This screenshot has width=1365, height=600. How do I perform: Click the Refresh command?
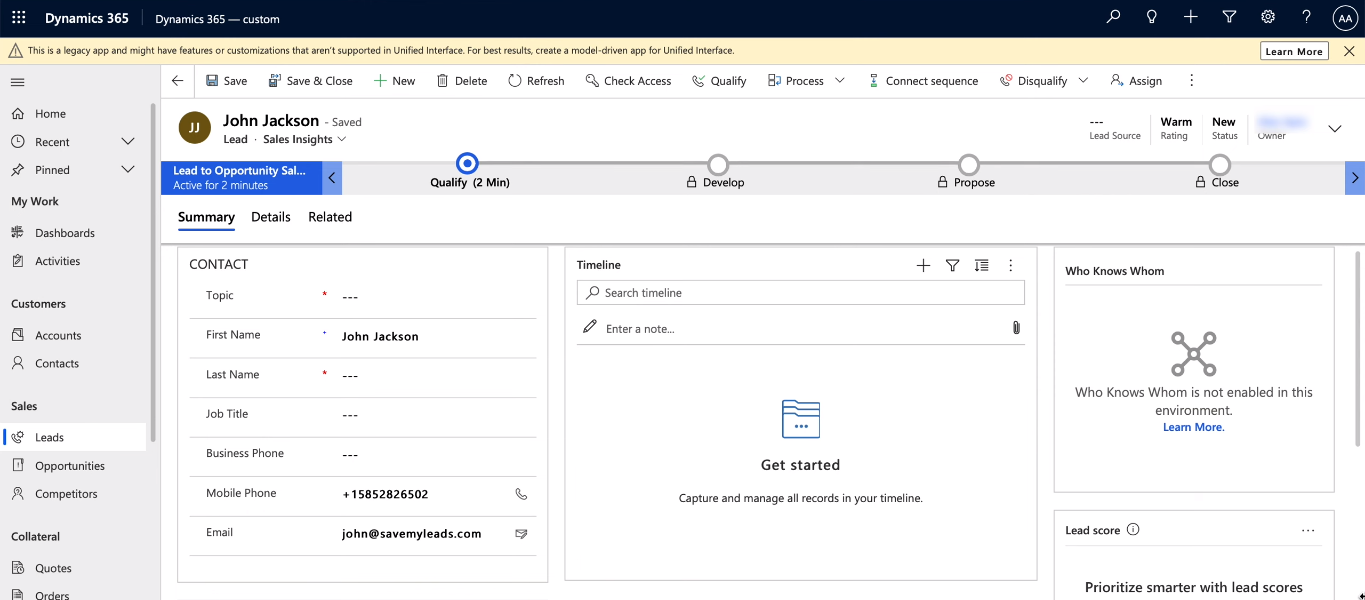pos(536,81)
